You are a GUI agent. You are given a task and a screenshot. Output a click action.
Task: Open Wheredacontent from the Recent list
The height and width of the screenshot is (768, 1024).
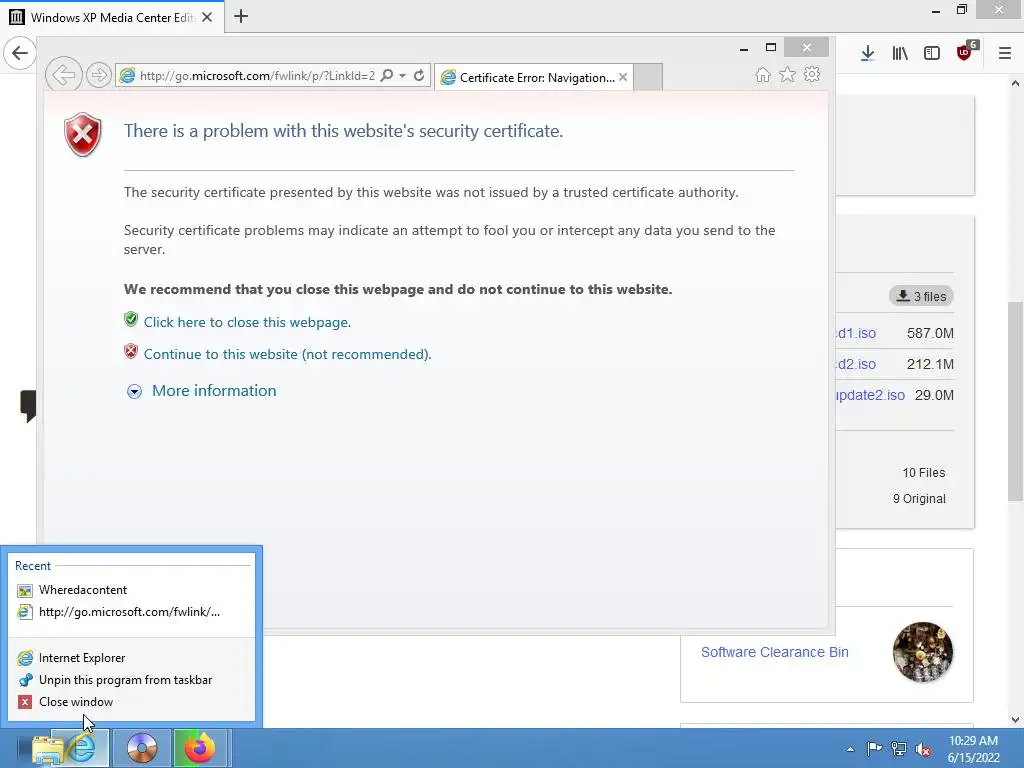(131, 590)
